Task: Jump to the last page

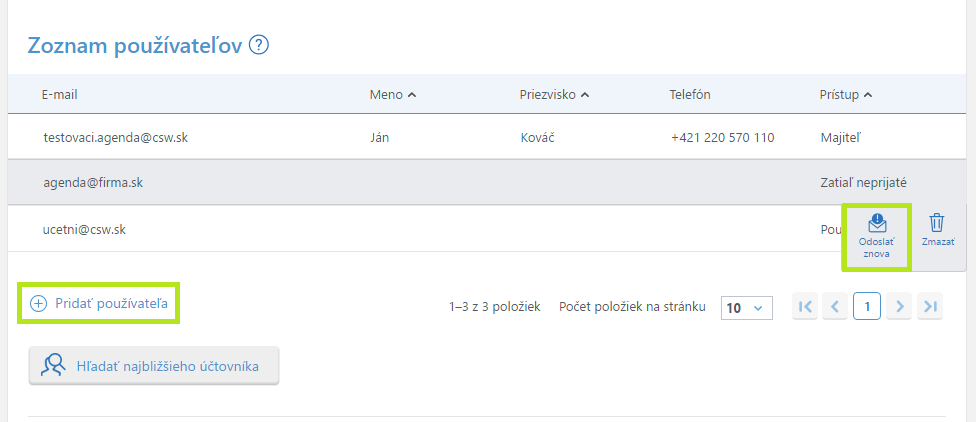Action: 930,307
